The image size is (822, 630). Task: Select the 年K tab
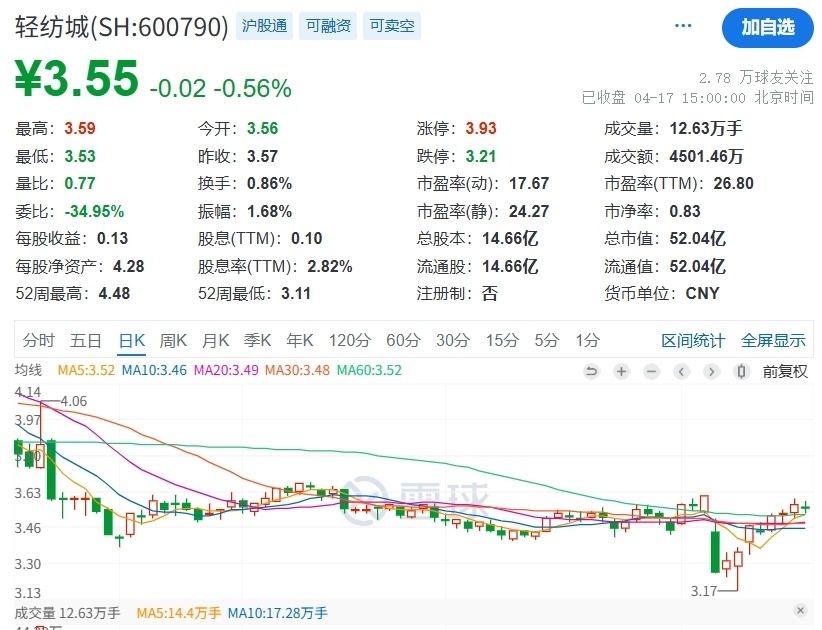[x=300, y=341]
